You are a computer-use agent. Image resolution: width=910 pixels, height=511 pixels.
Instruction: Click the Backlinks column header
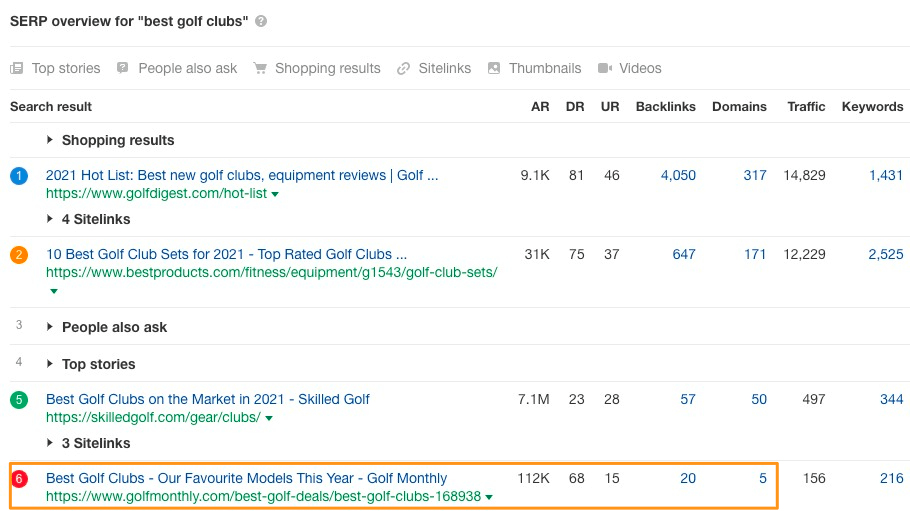(x=666, y=107)
